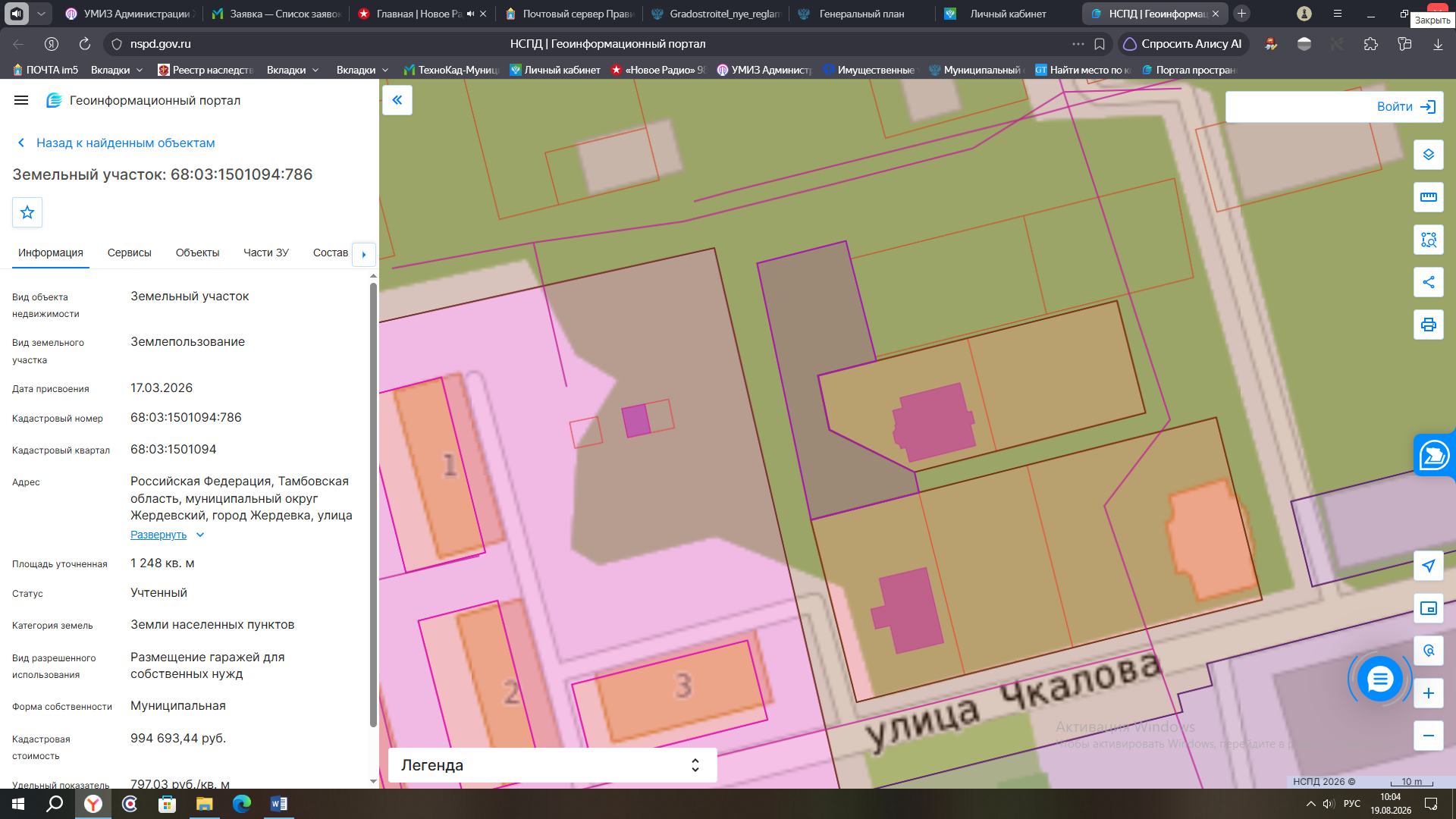Open the chat support bubble

1380,679
